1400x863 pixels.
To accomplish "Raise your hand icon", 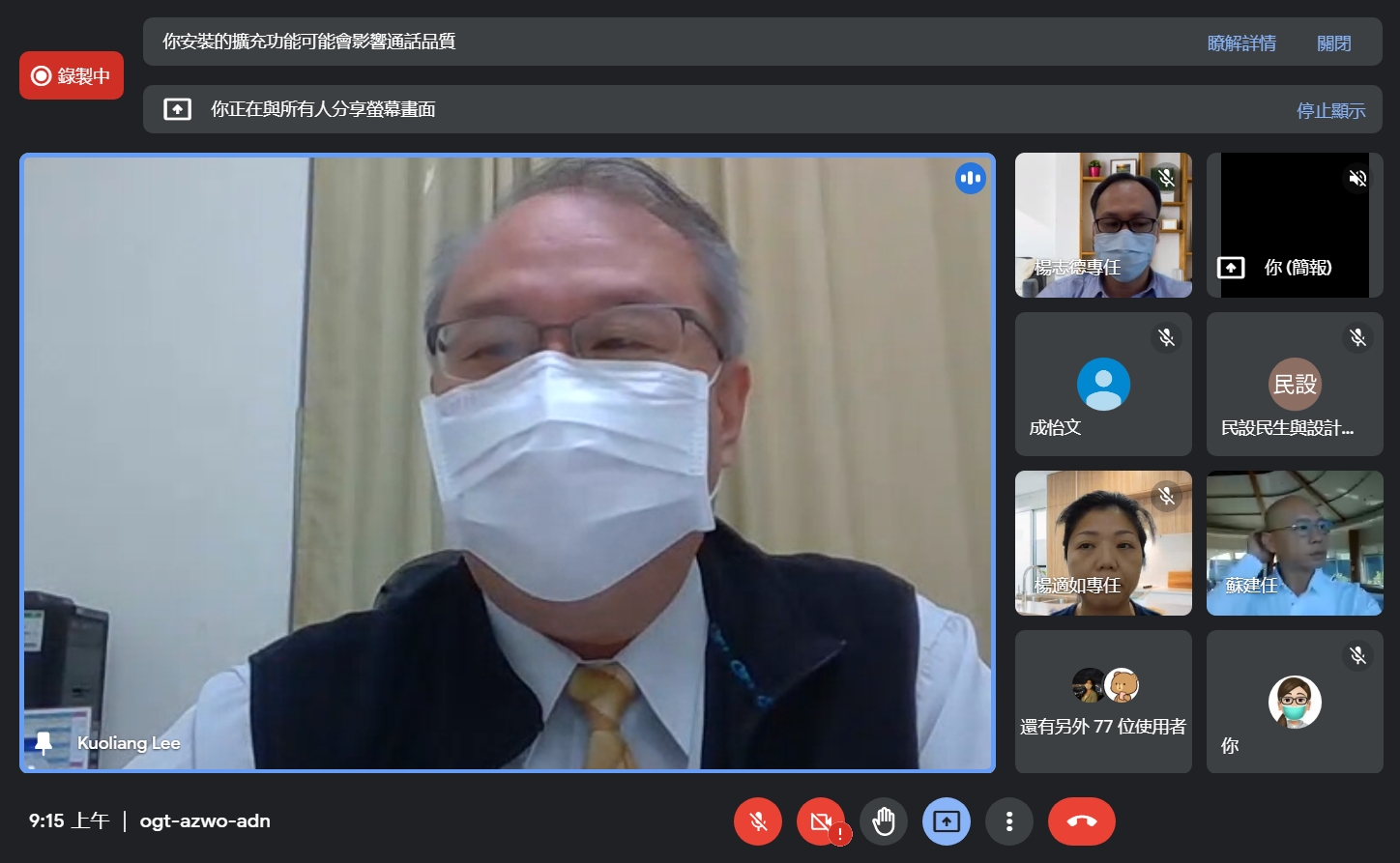I will click(x=884, y=821).
